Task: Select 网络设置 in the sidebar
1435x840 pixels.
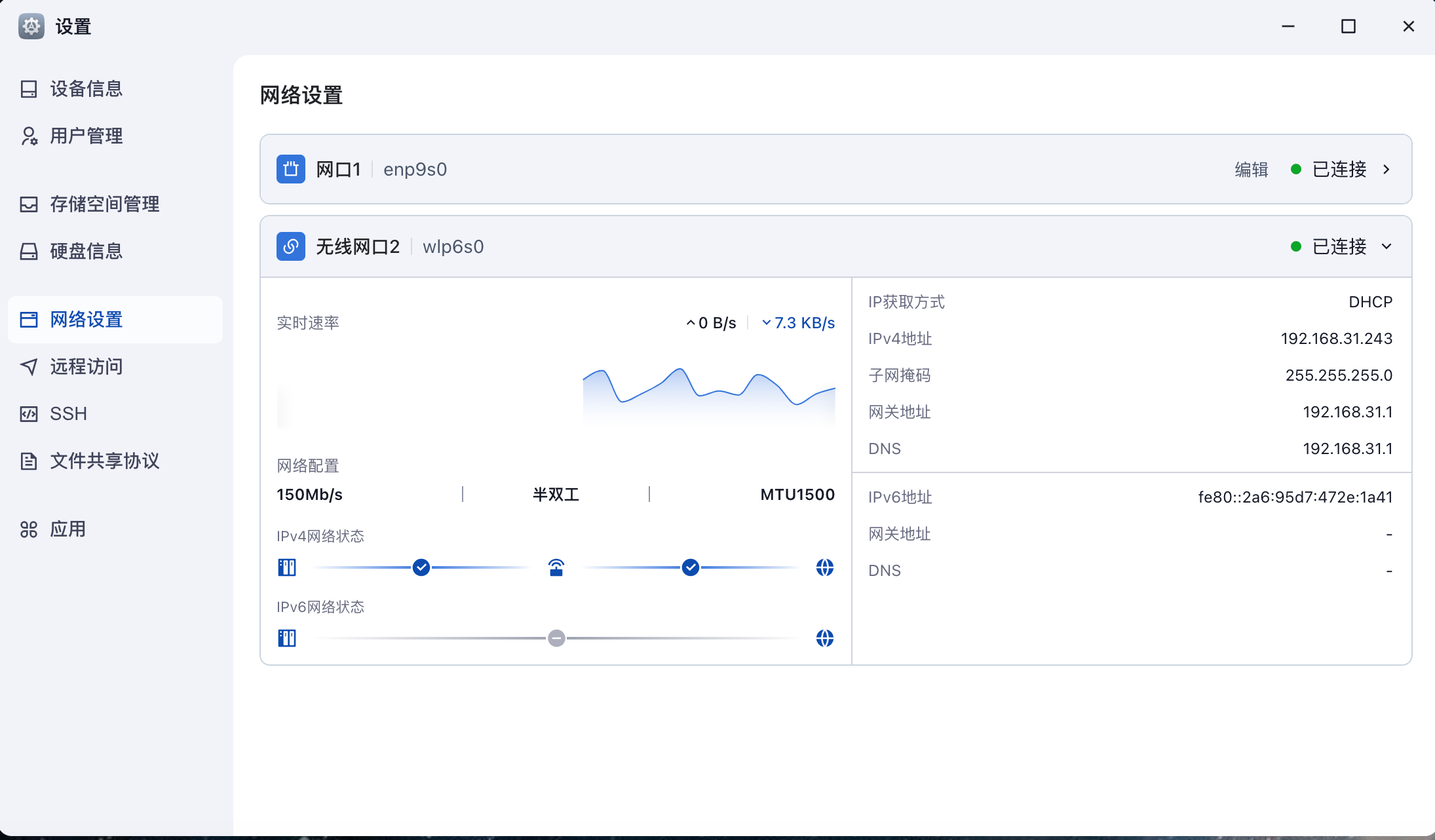Action: coord(115,320)
